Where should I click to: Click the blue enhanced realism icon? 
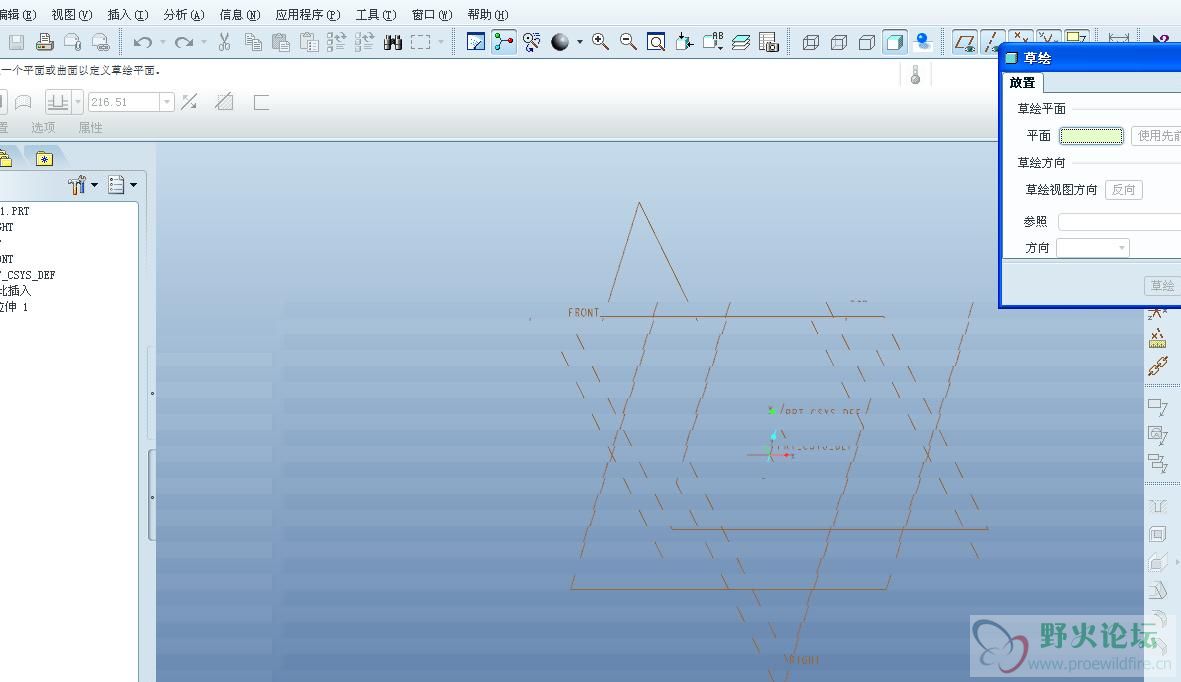point(923,42)
